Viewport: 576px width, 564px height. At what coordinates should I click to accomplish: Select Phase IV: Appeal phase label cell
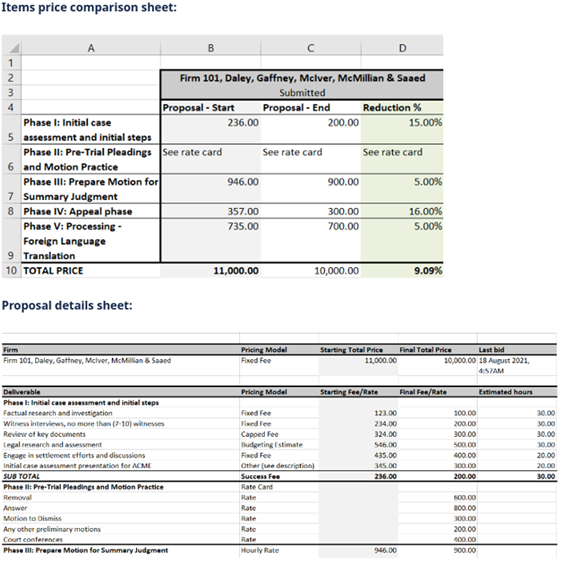tap(91, 211)
